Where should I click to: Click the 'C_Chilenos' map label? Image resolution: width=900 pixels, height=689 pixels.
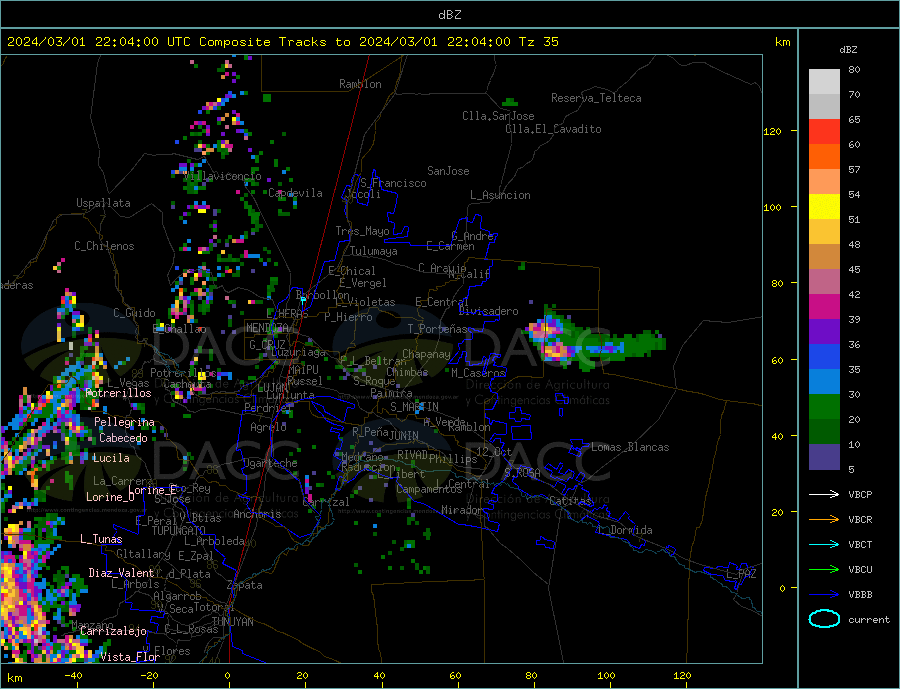click(x=104, y=246)
